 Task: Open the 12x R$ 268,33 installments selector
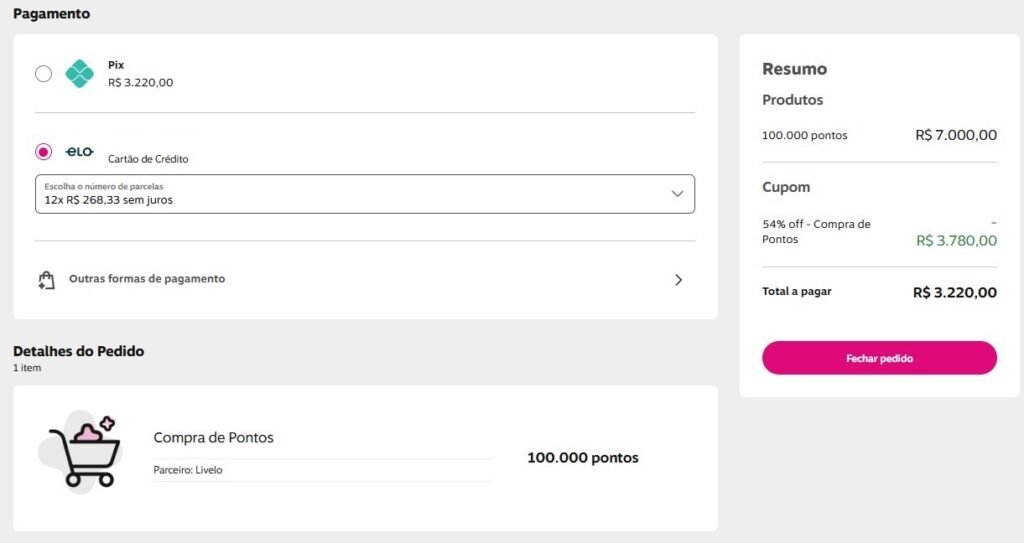[364, 194]
